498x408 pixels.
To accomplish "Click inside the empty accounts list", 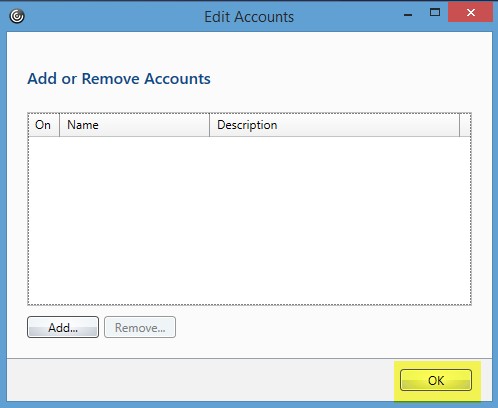I will (249, 220).
